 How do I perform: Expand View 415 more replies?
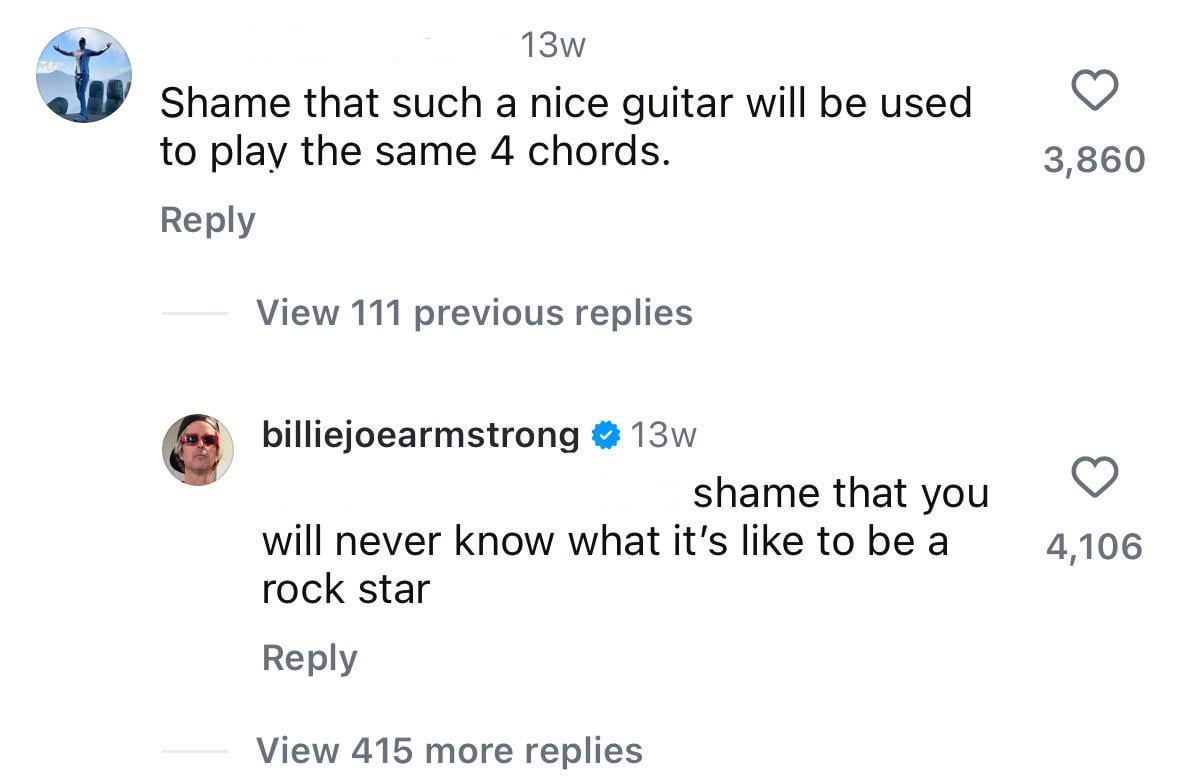point(449,750)
